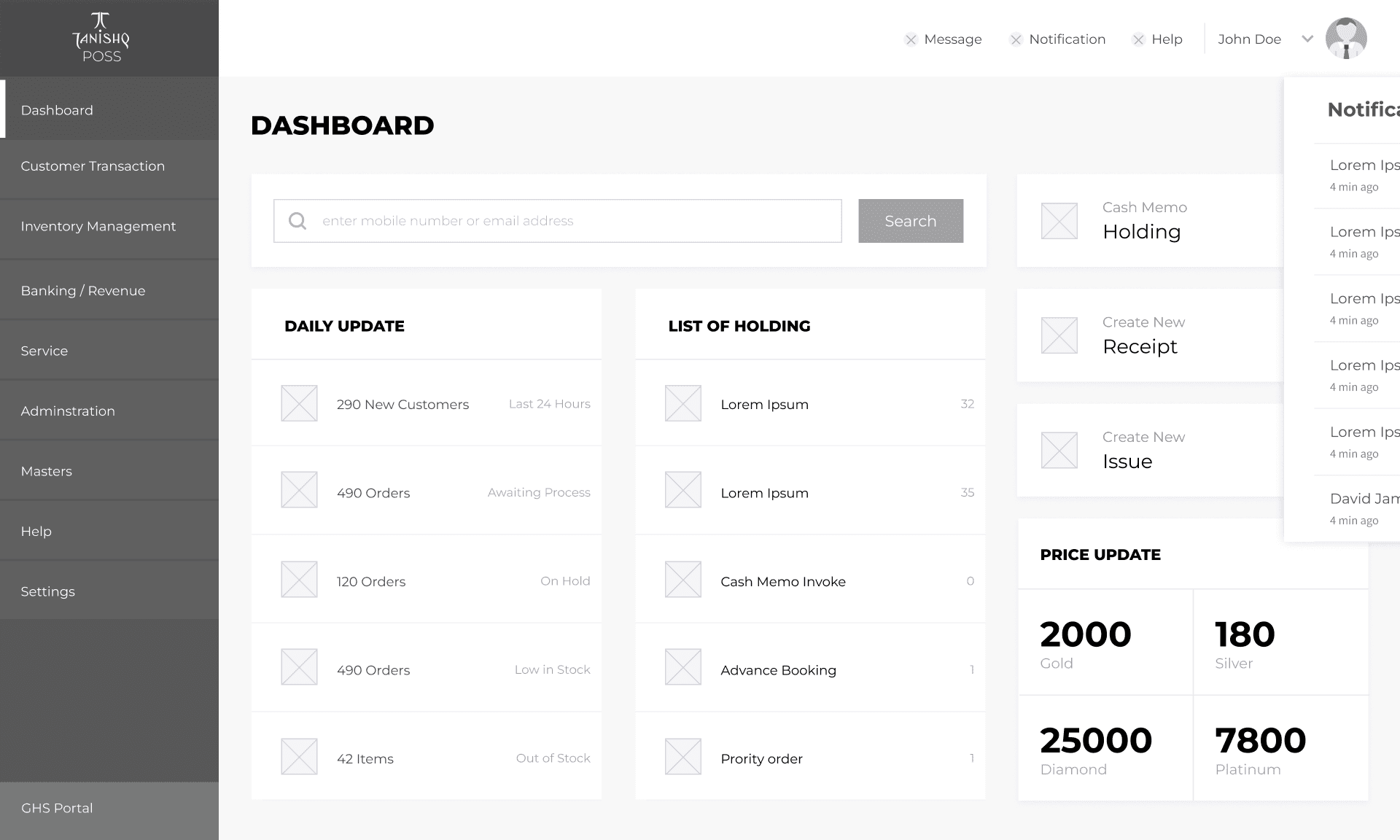Select 290 New Customers row text

(x=402, y=405)
